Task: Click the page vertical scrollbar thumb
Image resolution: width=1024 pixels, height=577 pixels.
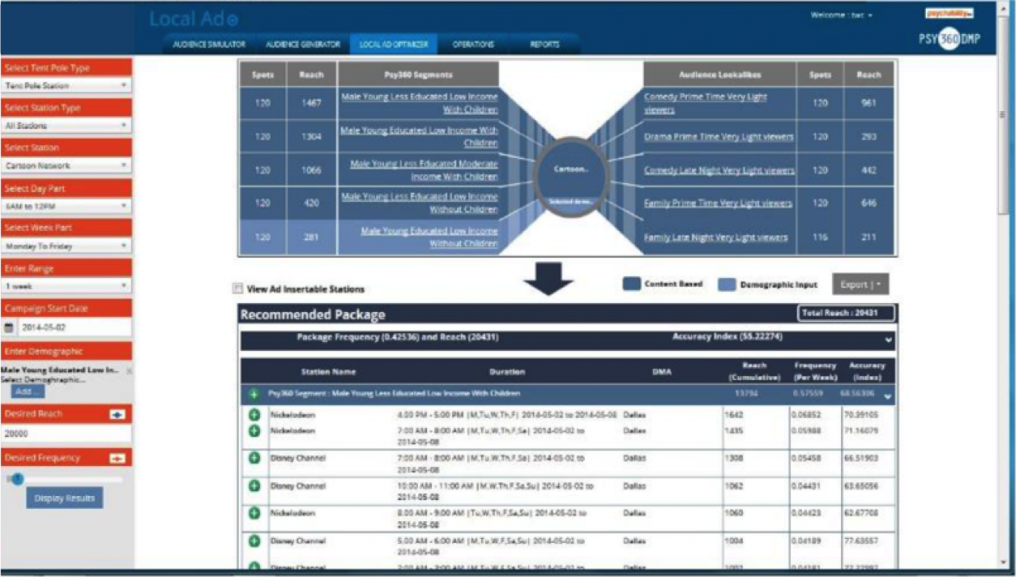Action: (x=1004, y=116)
